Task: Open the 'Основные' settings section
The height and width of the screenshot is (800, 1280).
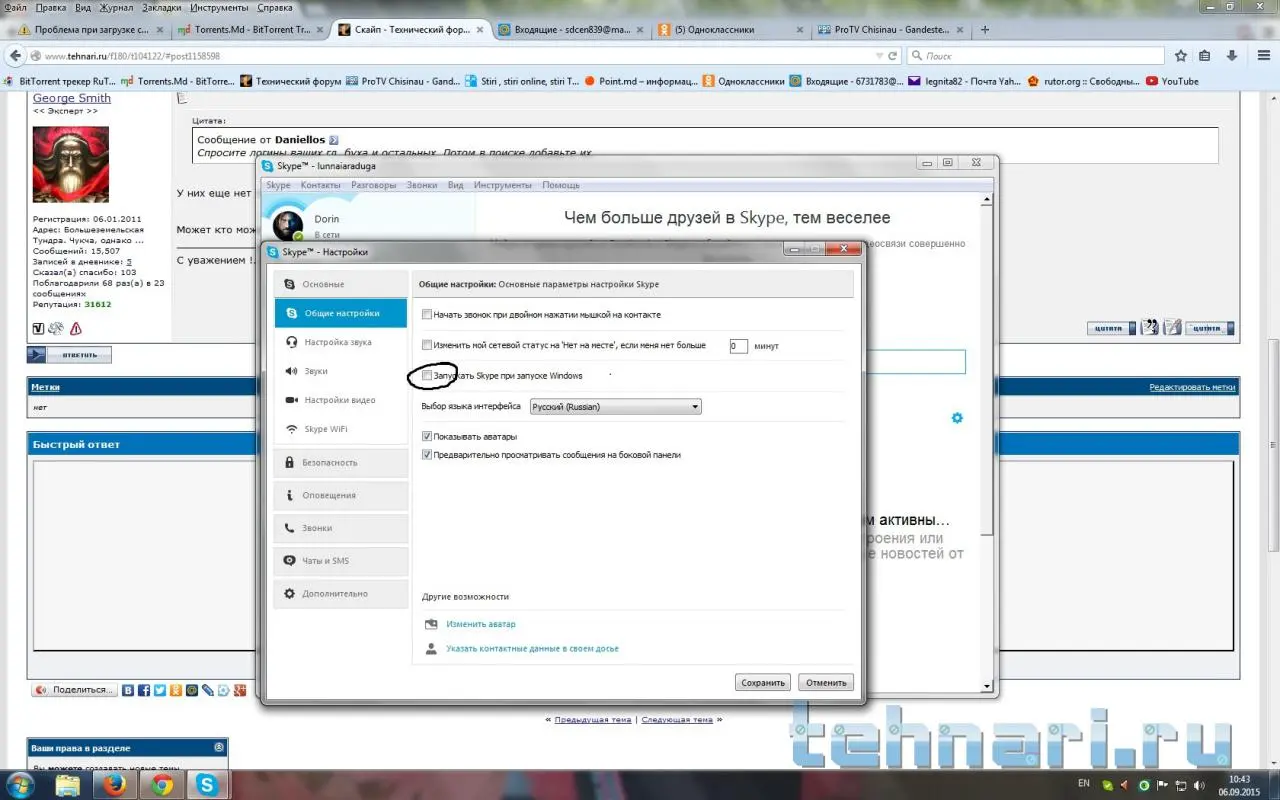Action: pyautogui.click(x=340, y=284)
